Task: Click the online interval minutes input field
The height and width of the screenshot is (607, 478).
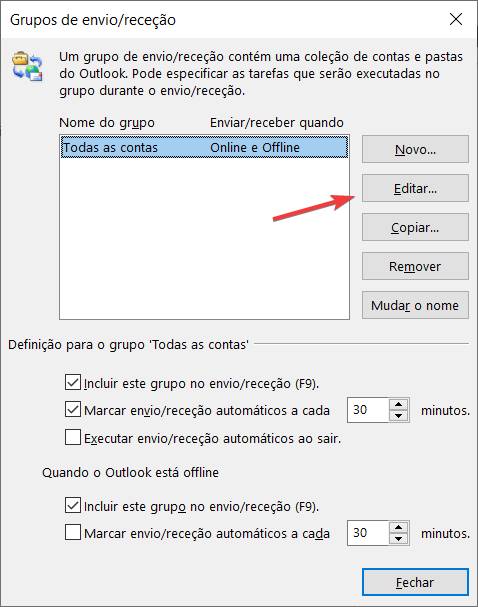Action: pyautogui.click(x=368, y=410)
